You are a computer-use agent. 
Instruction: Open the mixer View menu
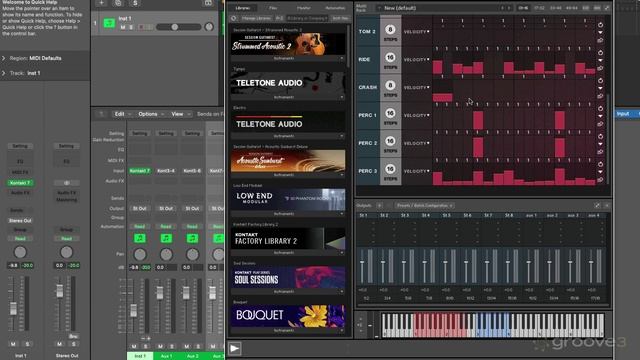[180, 114]
